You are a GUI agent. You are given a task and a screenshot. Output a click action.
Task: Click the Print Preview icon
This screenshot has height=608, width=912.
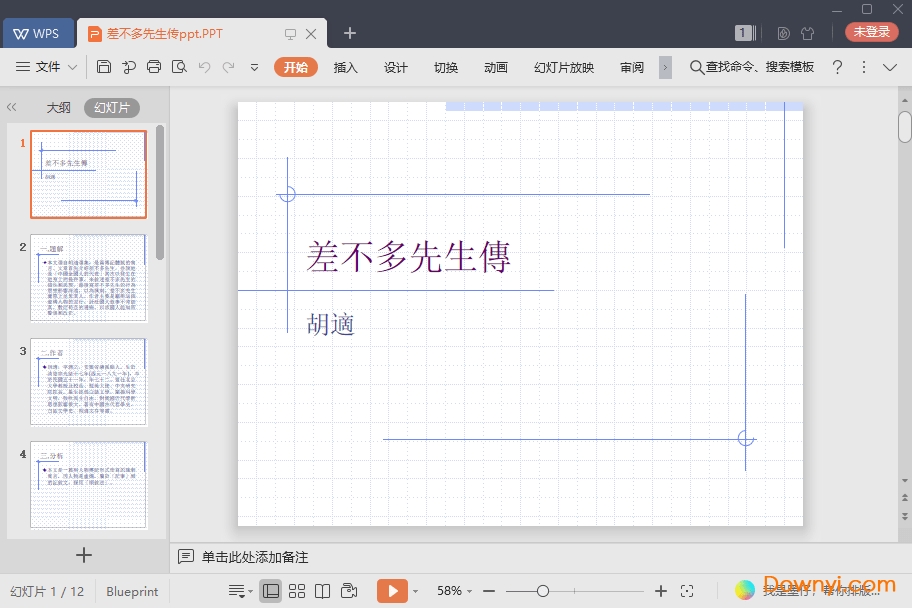[178, 67]
